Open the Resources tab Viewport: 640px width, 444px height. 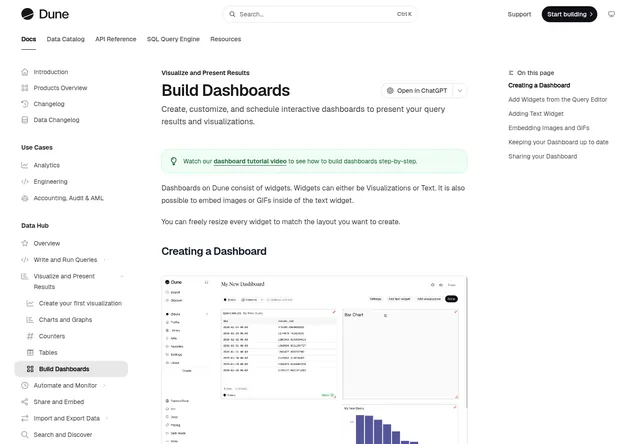pos(226,39)
